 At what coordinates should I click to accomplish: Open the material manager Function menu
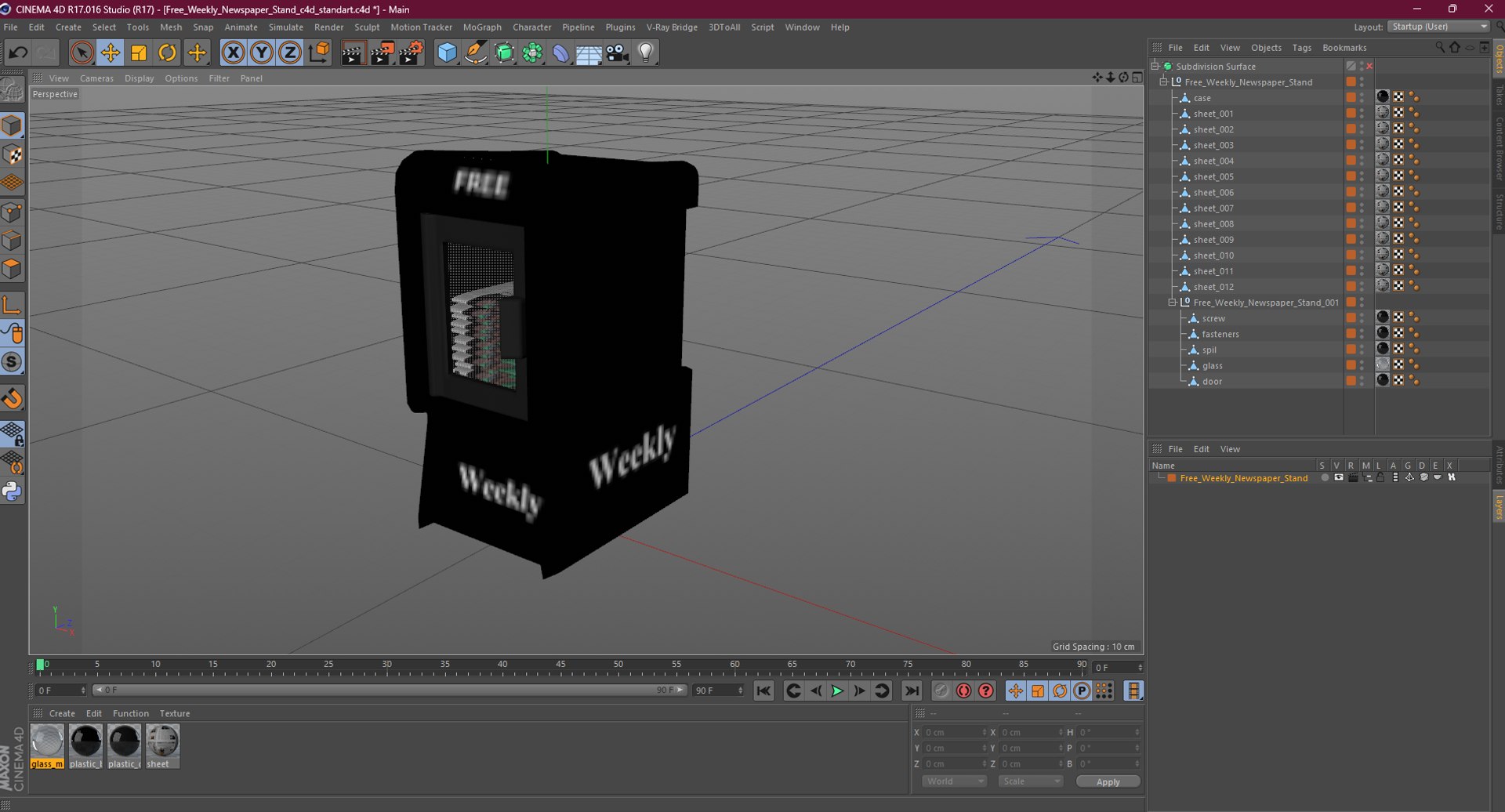130,713
